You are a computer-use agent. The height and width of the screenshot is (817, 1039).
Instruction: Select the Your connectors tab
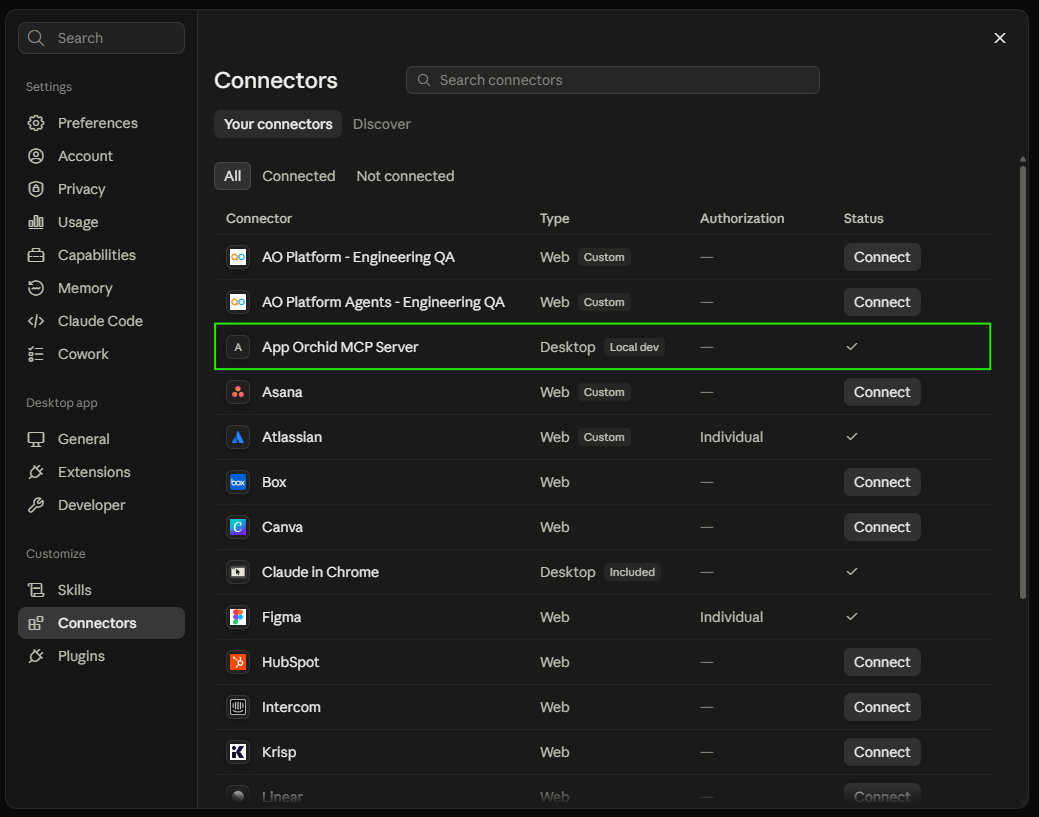(278, 124)
